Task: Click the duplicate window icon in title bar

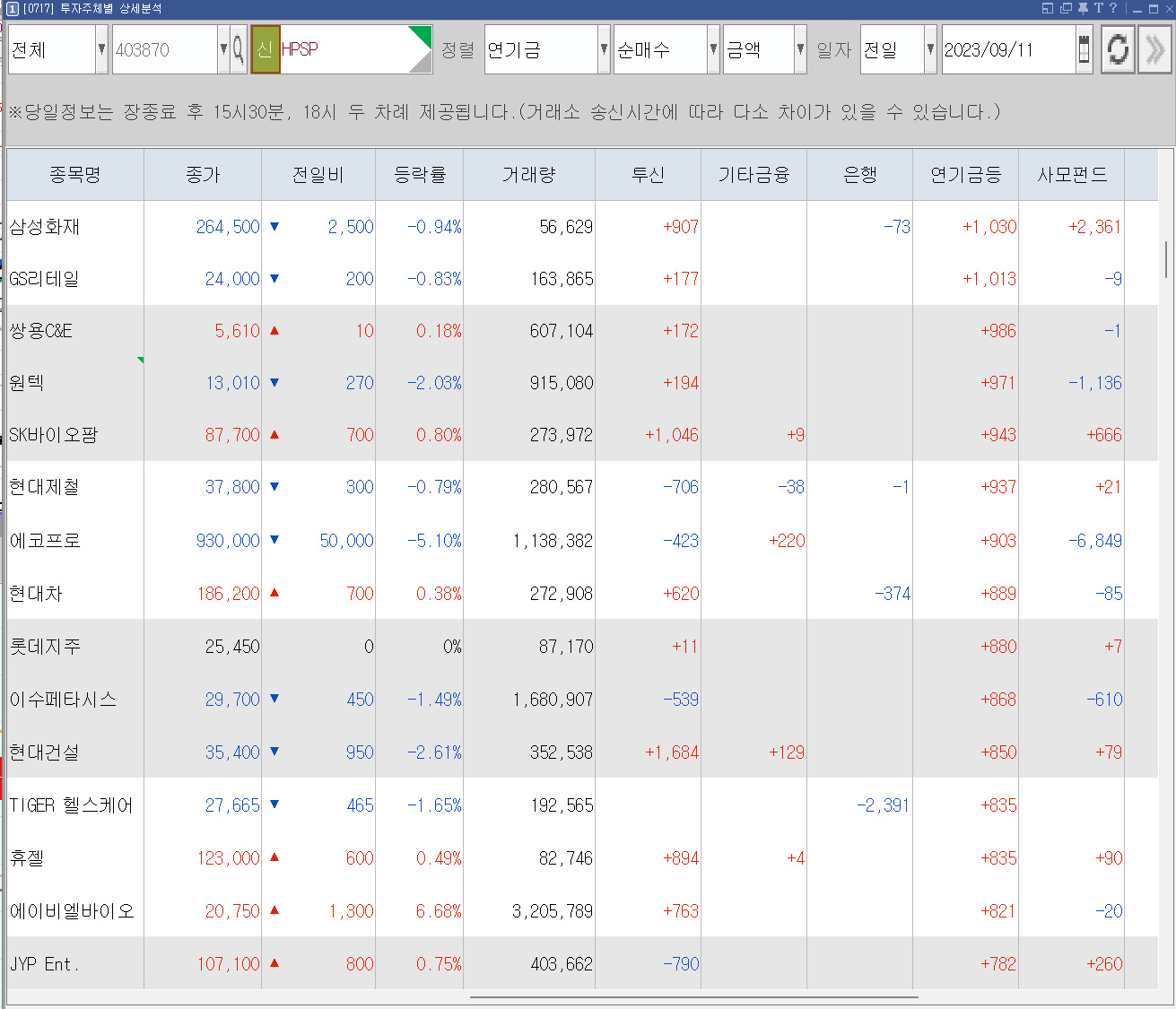Action: point(1066,8)
